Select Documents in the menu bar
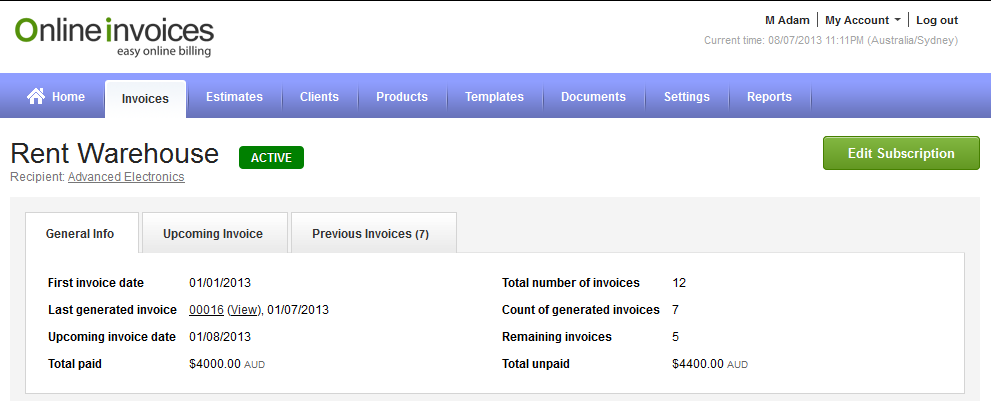Viewport: 991px width, 401px height. (593, 97)
